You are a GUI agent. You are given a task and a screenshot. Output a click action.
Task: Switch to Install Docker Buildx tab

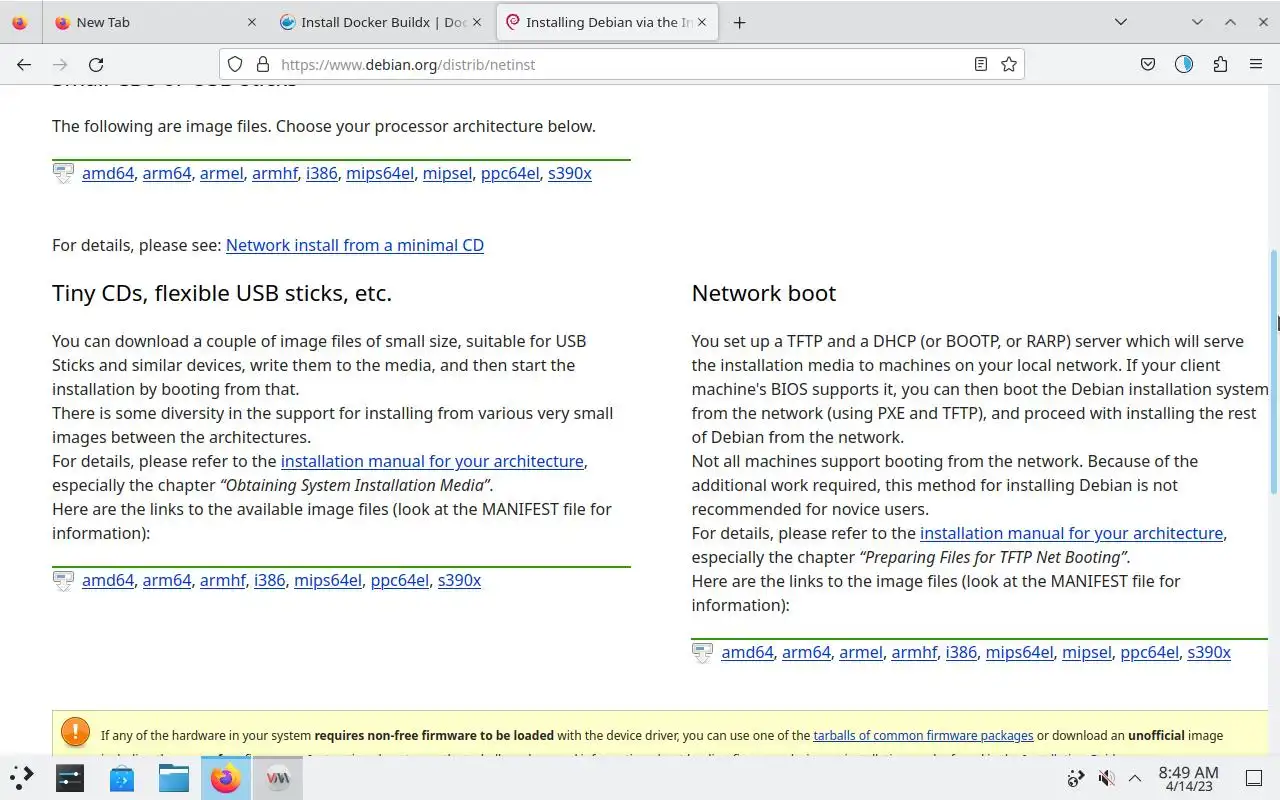click(383, 22)
